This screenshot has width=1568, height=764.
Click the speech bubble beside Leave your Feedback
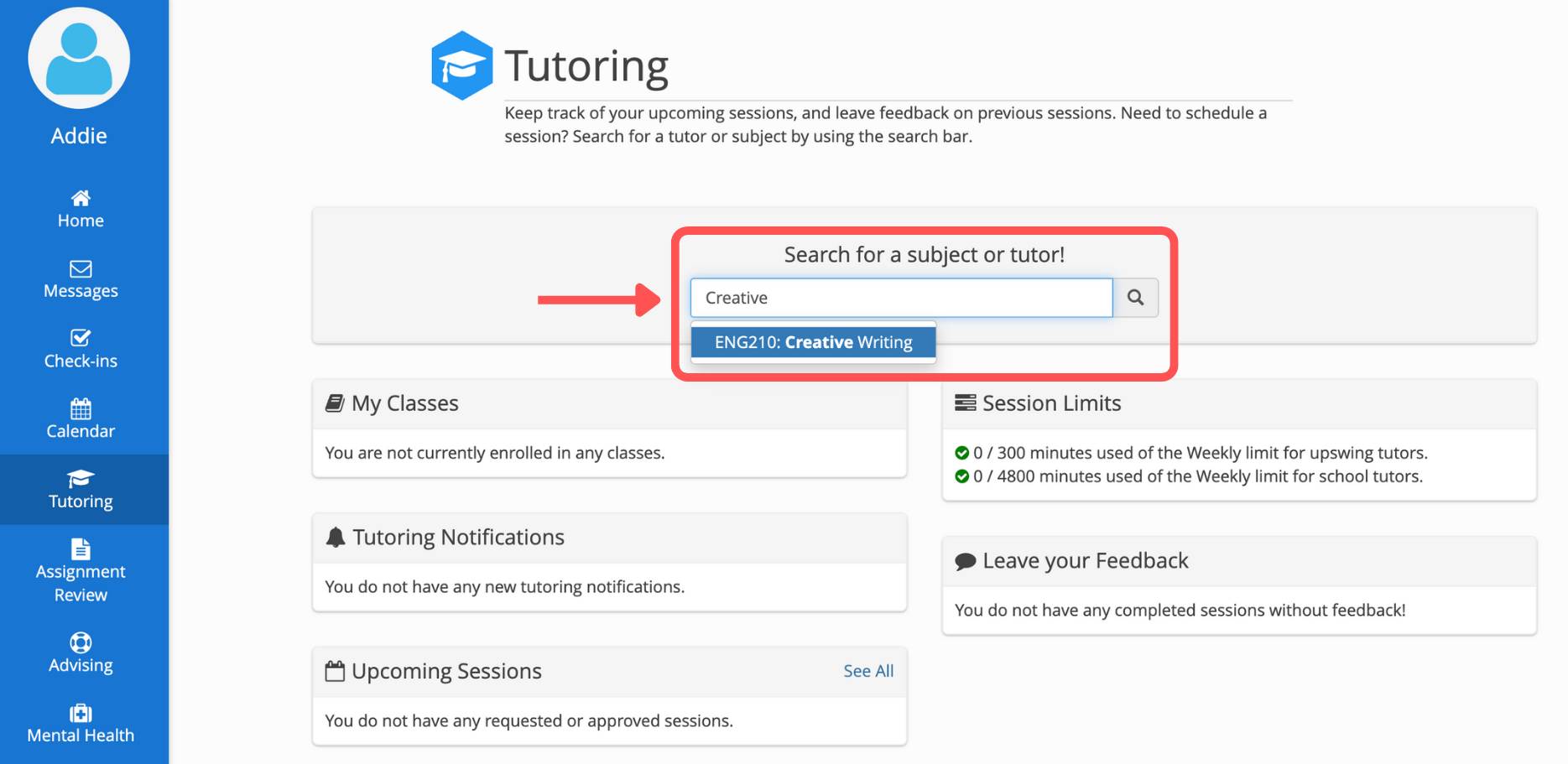coord(966,560)
